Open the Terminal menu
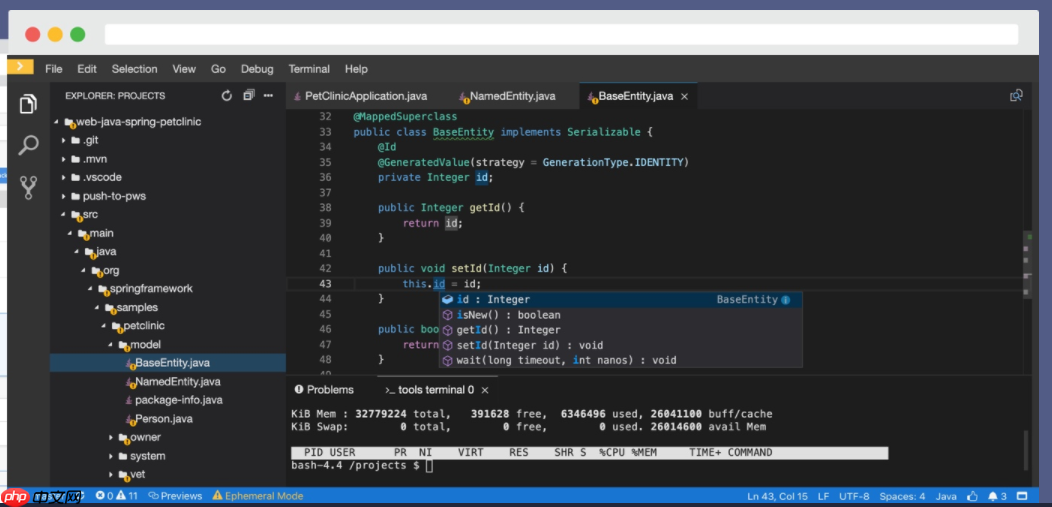Viewport: 1052px width, 507px height. coord(309,69)
